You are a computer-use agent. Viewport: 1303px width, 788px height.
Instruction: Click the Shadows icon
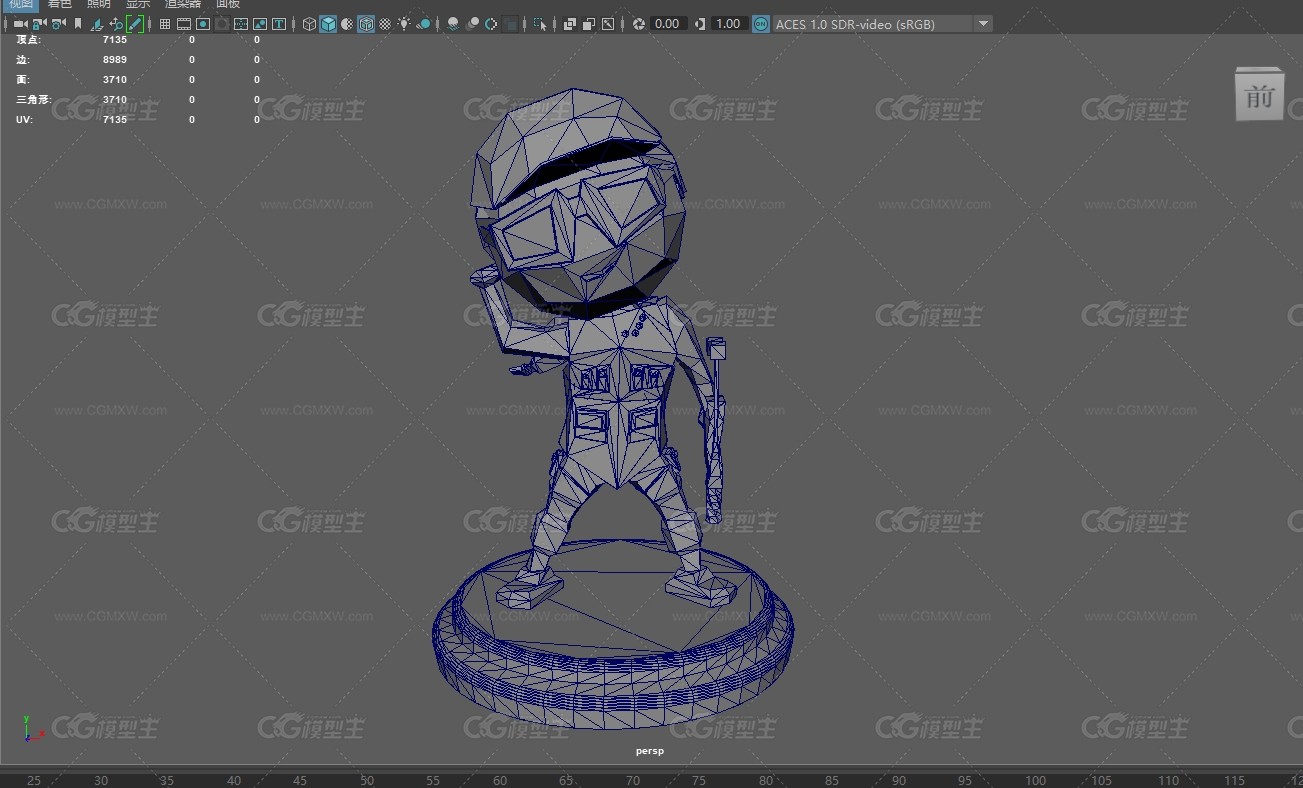click(x=425, y=24)
